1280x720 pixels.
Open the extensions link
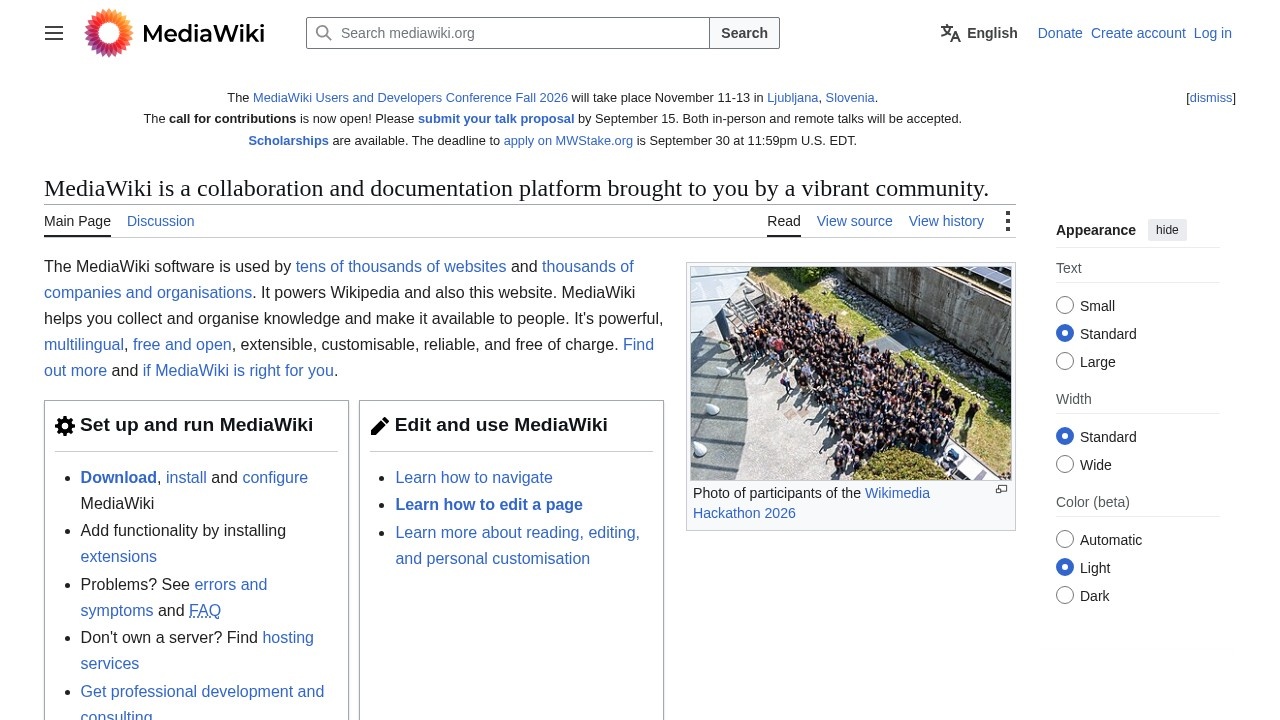point(119,557)
